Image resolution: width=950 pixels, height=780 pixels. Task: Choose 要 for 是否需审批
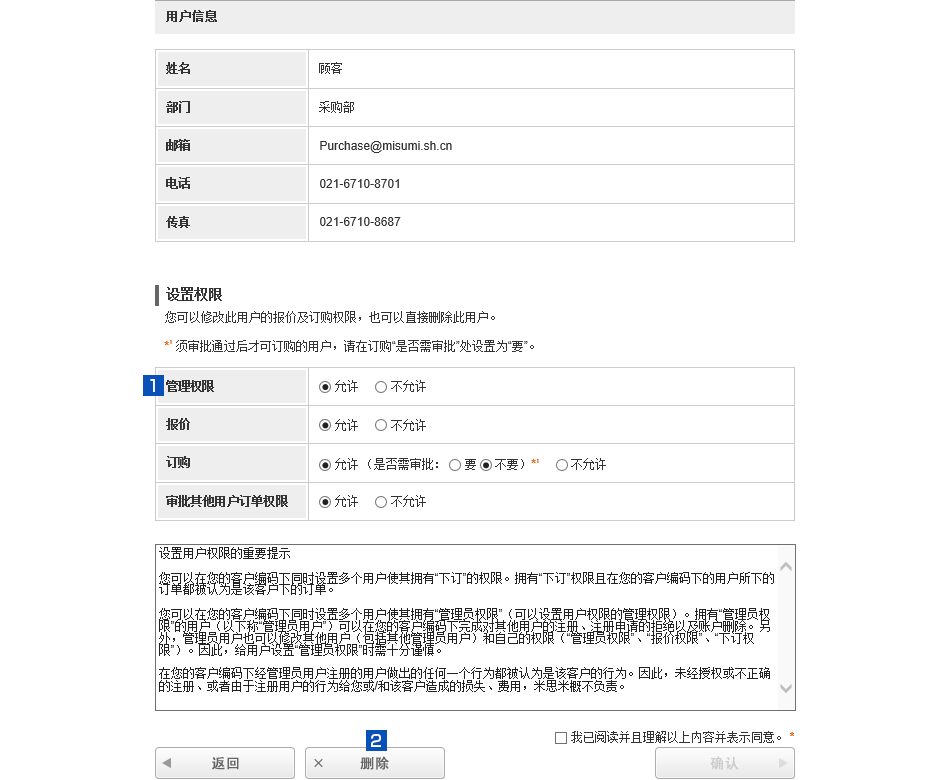(x=455, y=465)
